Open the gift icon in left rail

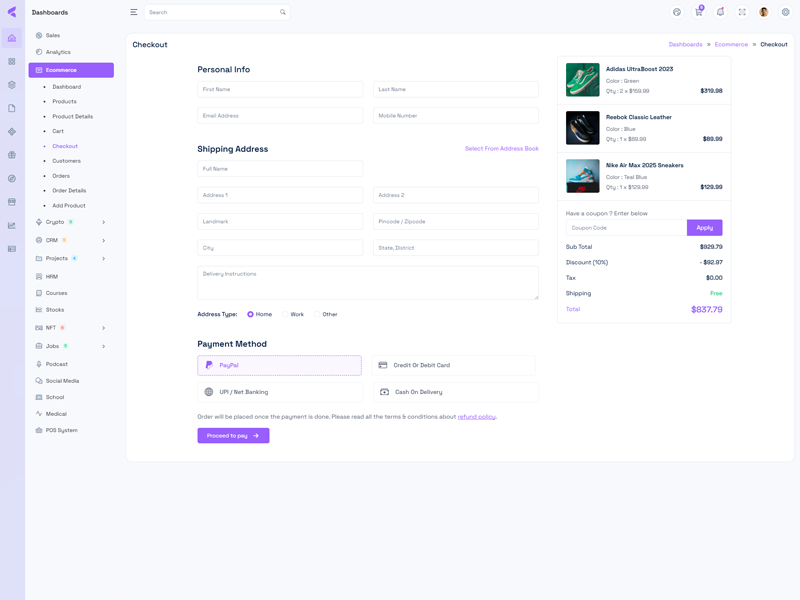coord(12,155)
